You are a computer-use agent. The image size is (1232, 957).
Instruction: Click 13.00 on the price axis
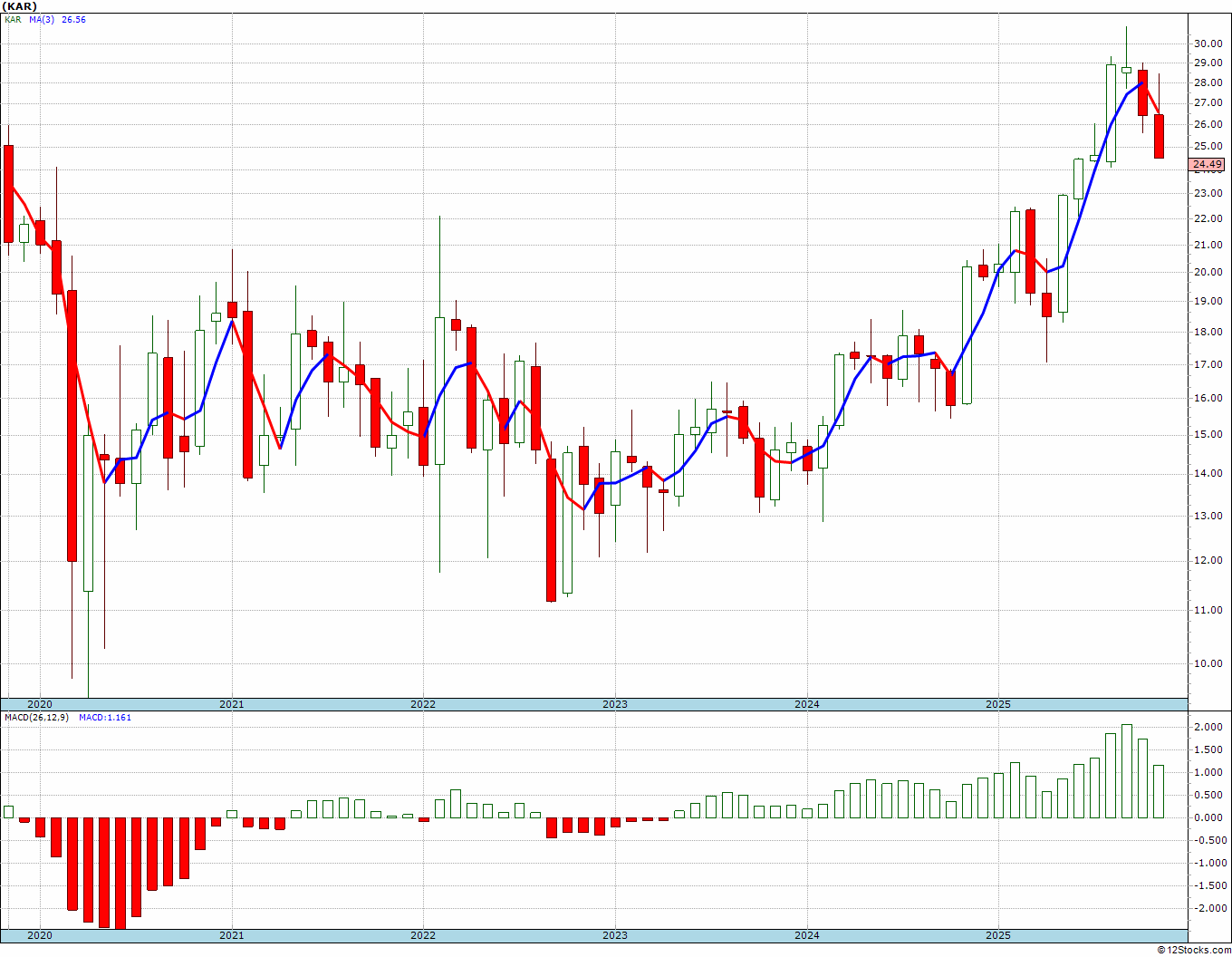tap(1207, 517)
